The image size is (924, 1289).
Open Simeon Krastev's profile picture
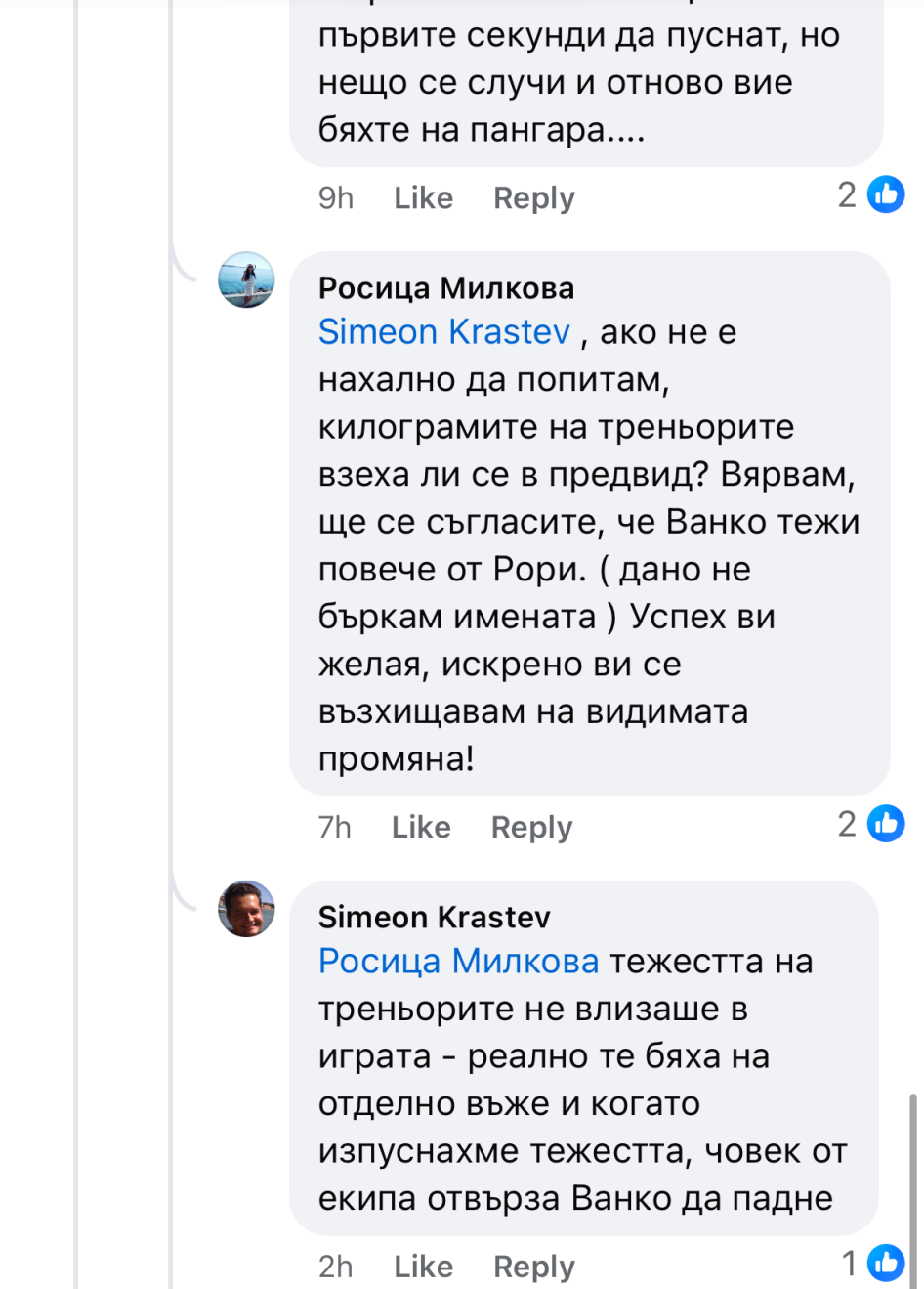[246, 909]
